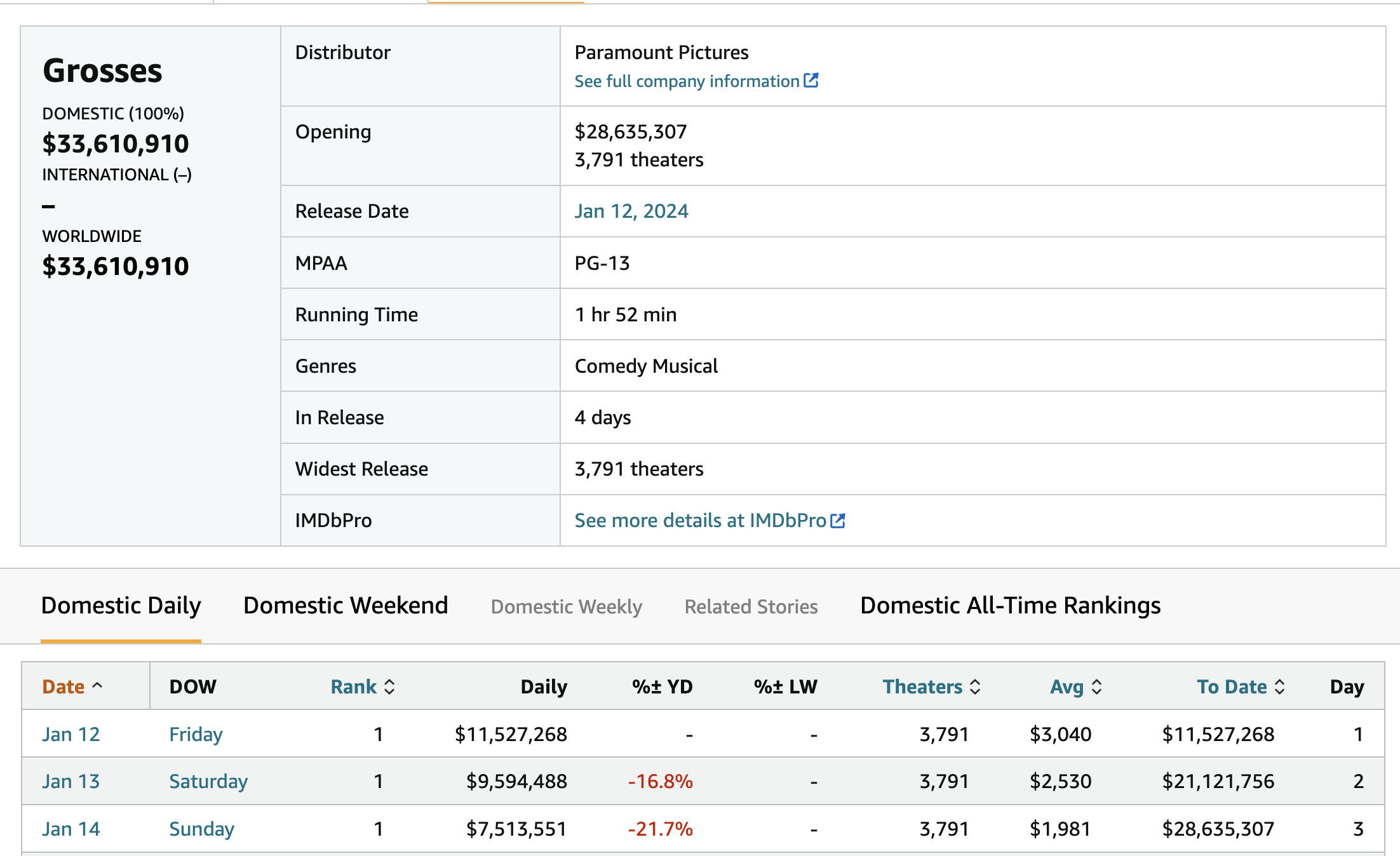This screenshot has height=856, width=1400.
Task: Select Saturday to-date total $21,121,756
Action: (1218, 781)
